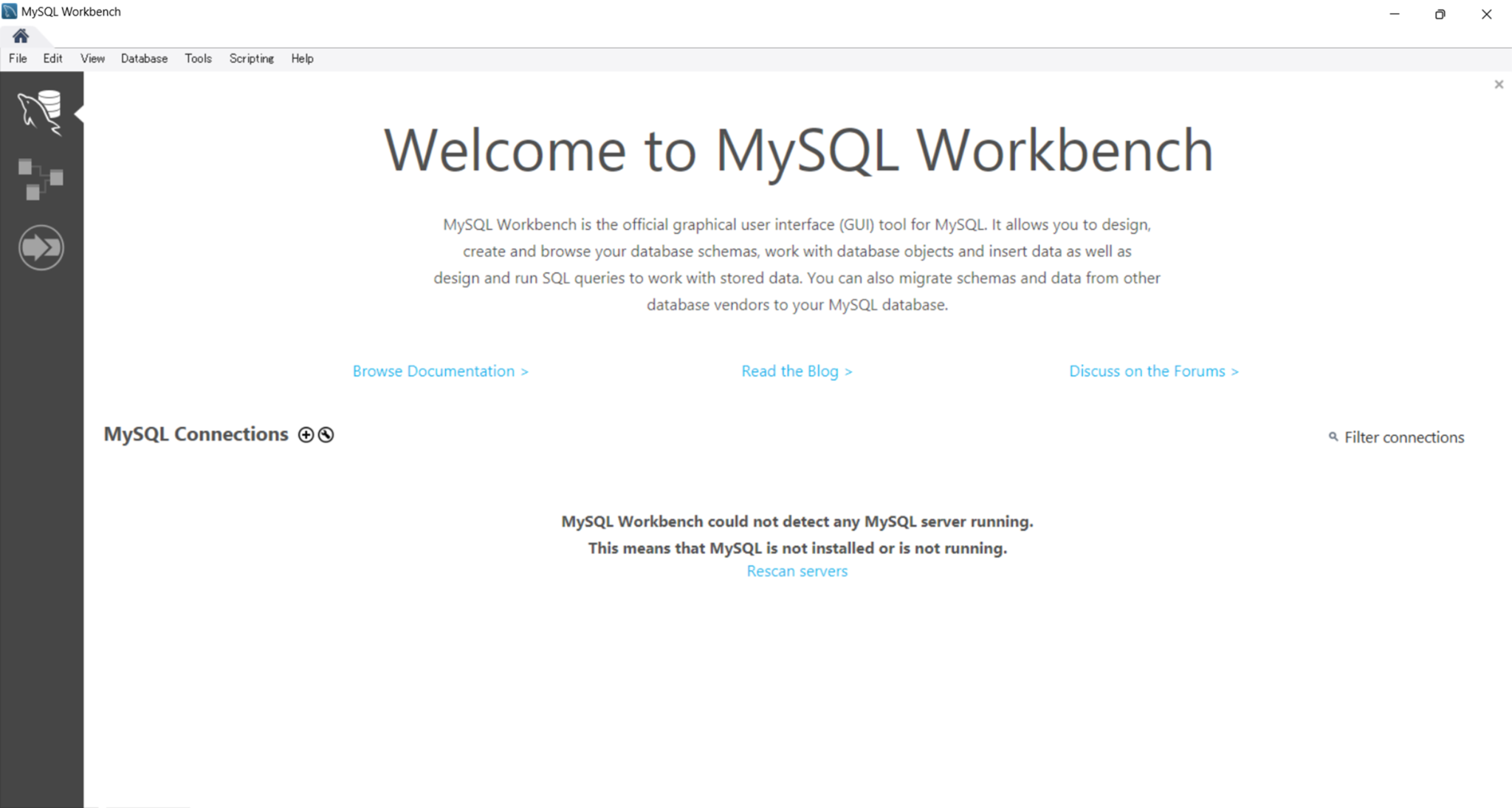Open the SQL development dolphin icon in sidebar
The width and height of the screenshot is (1512, 808).
[42, 112]
